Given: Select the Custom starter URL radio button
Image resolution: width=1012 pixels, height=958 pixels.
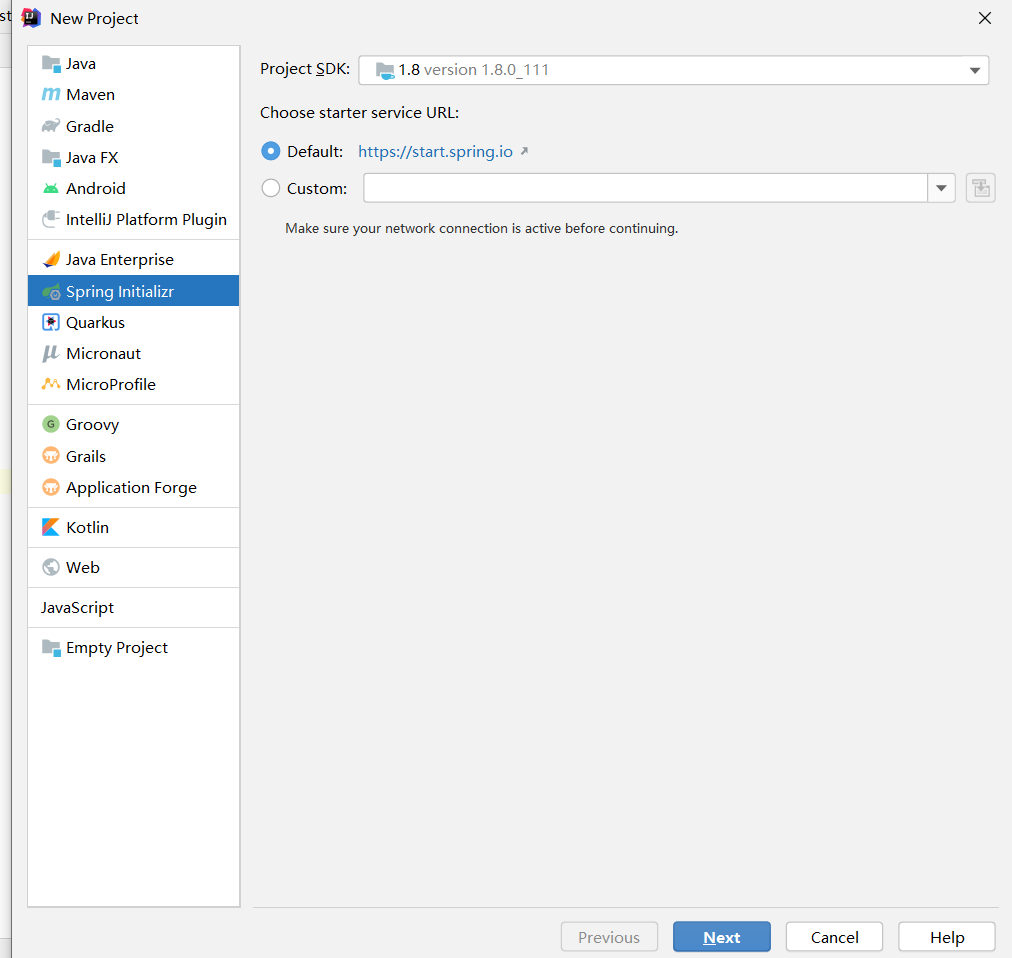Looking at the screenshot, I should click(270, 188).
